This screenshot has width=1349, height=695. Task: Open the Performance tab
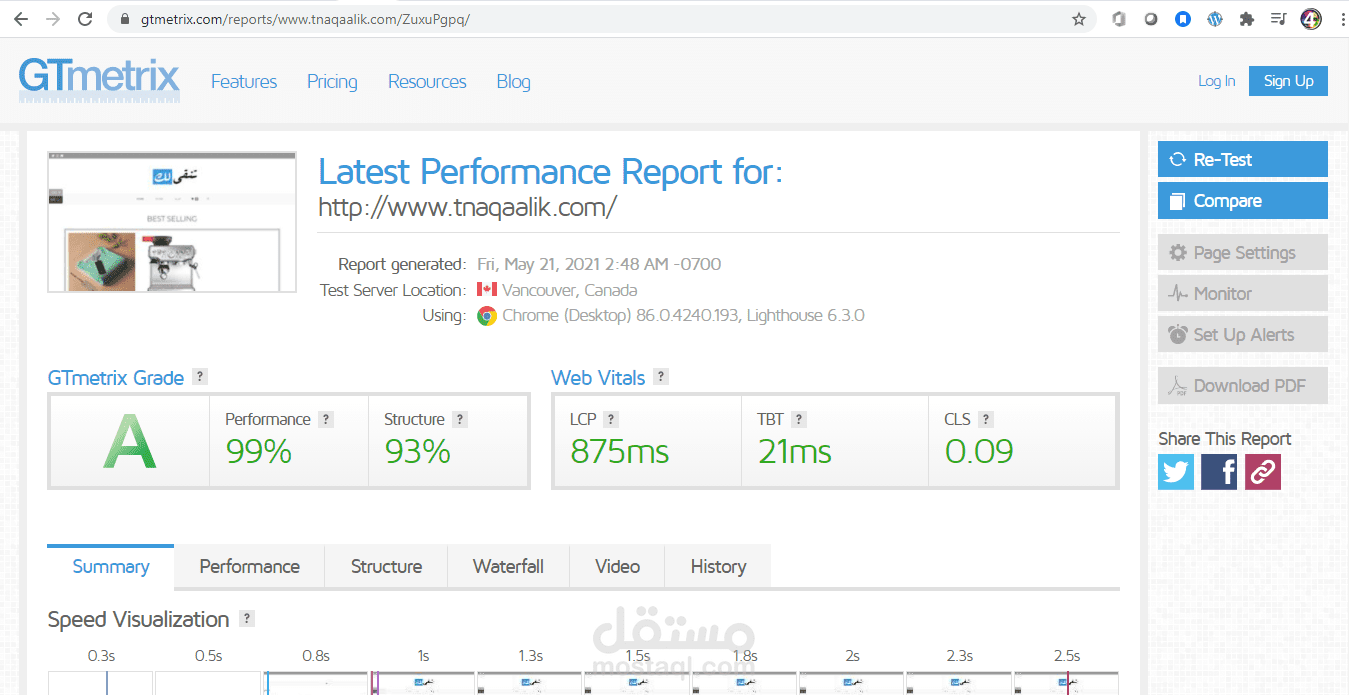[249, 566]
